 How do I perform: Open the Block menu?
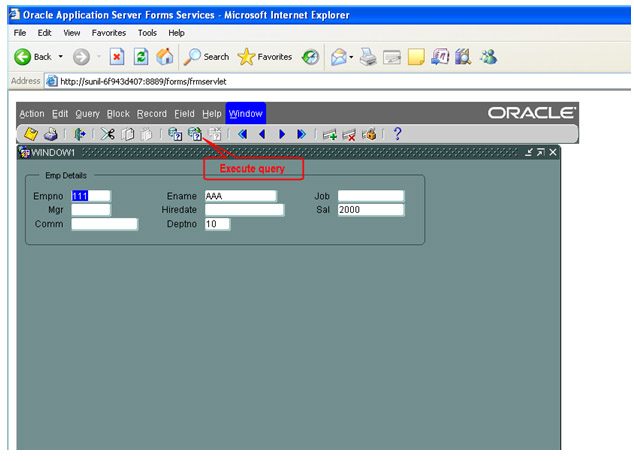tap(118, 114)
